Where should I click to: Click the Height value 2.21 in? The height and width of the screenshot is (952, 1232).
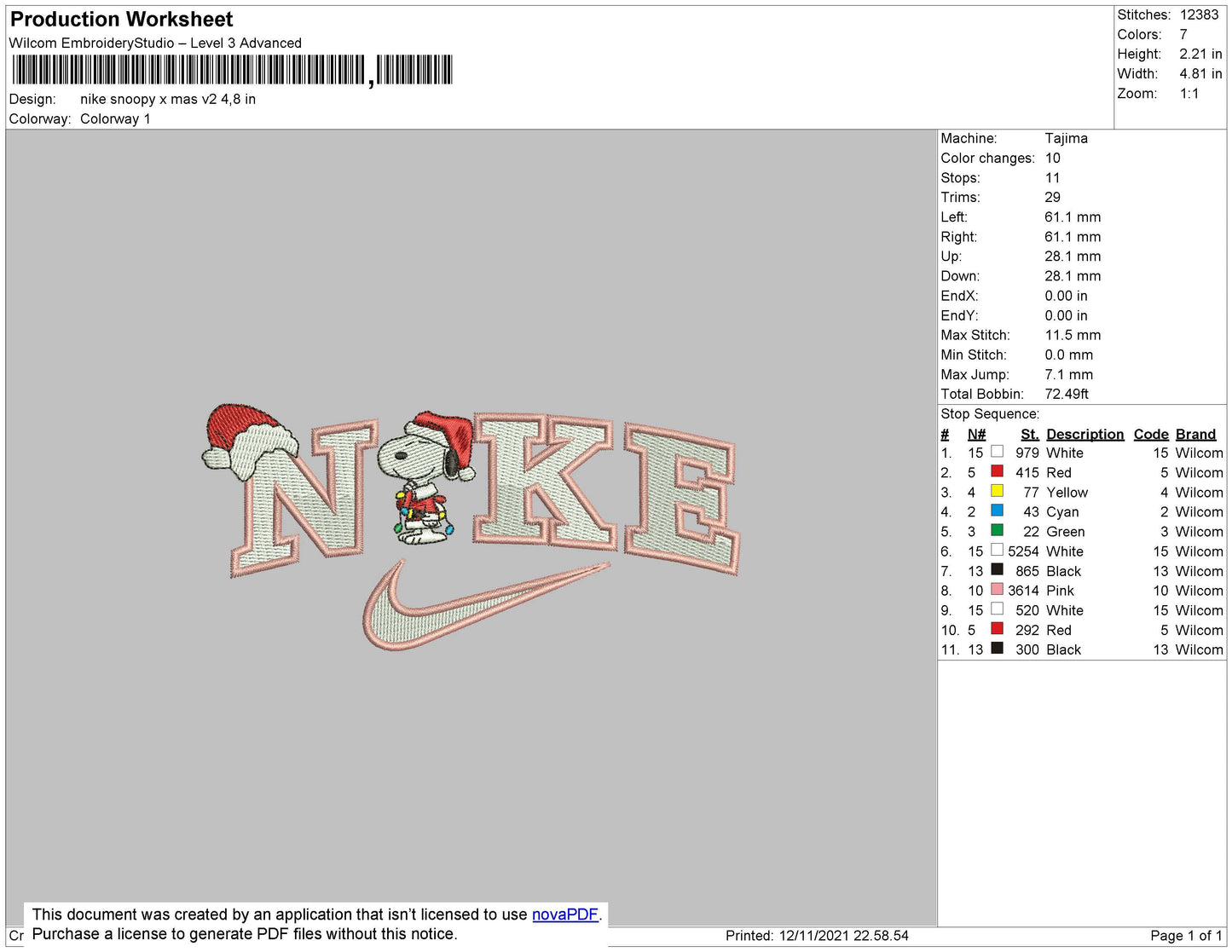point(1200,54)
